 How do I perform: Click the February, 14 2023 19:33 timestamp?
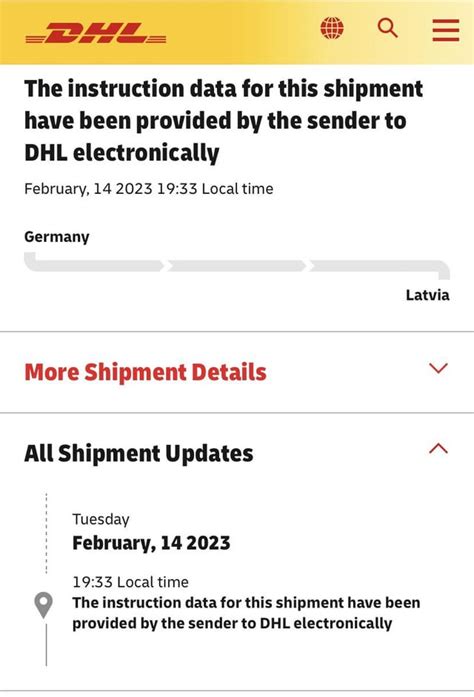pyautogui.click(x=149, y=188)
